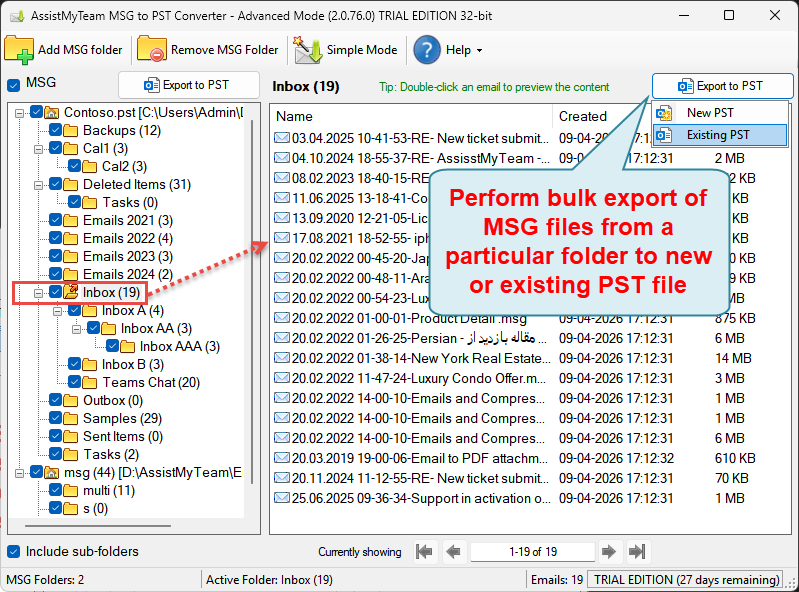799x592 pixels.
Task: Click the Simple Mode label
Action: [x=362, y=49]
